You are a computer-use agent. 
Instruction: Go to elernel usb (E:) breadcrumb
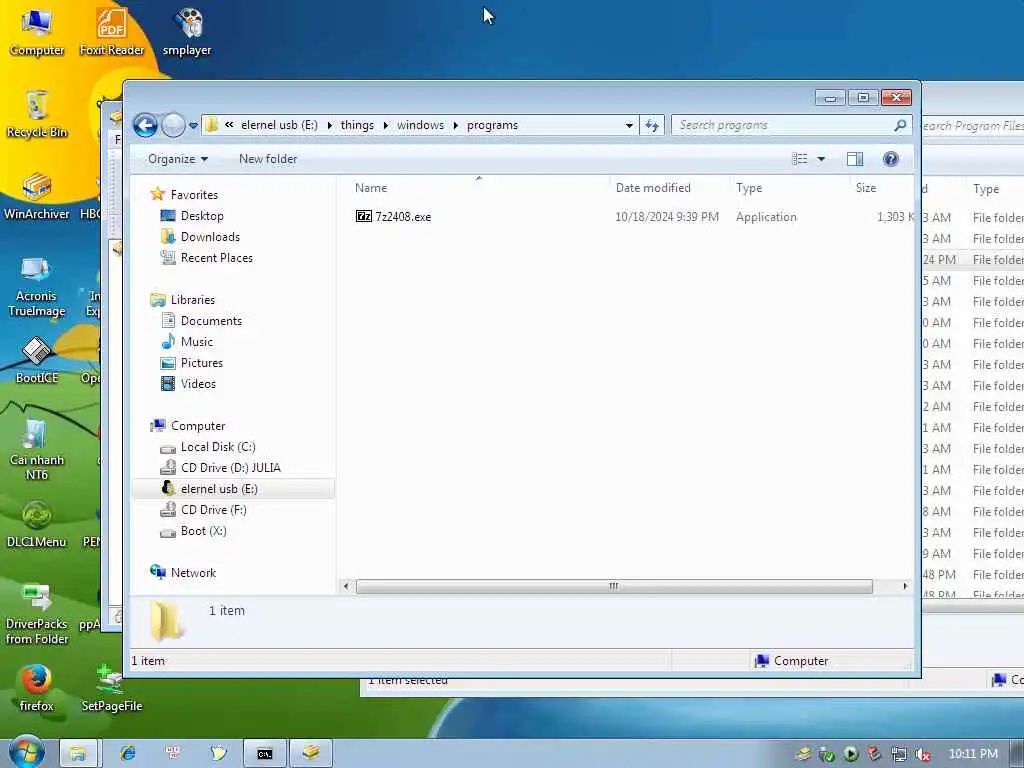[279, 125]
